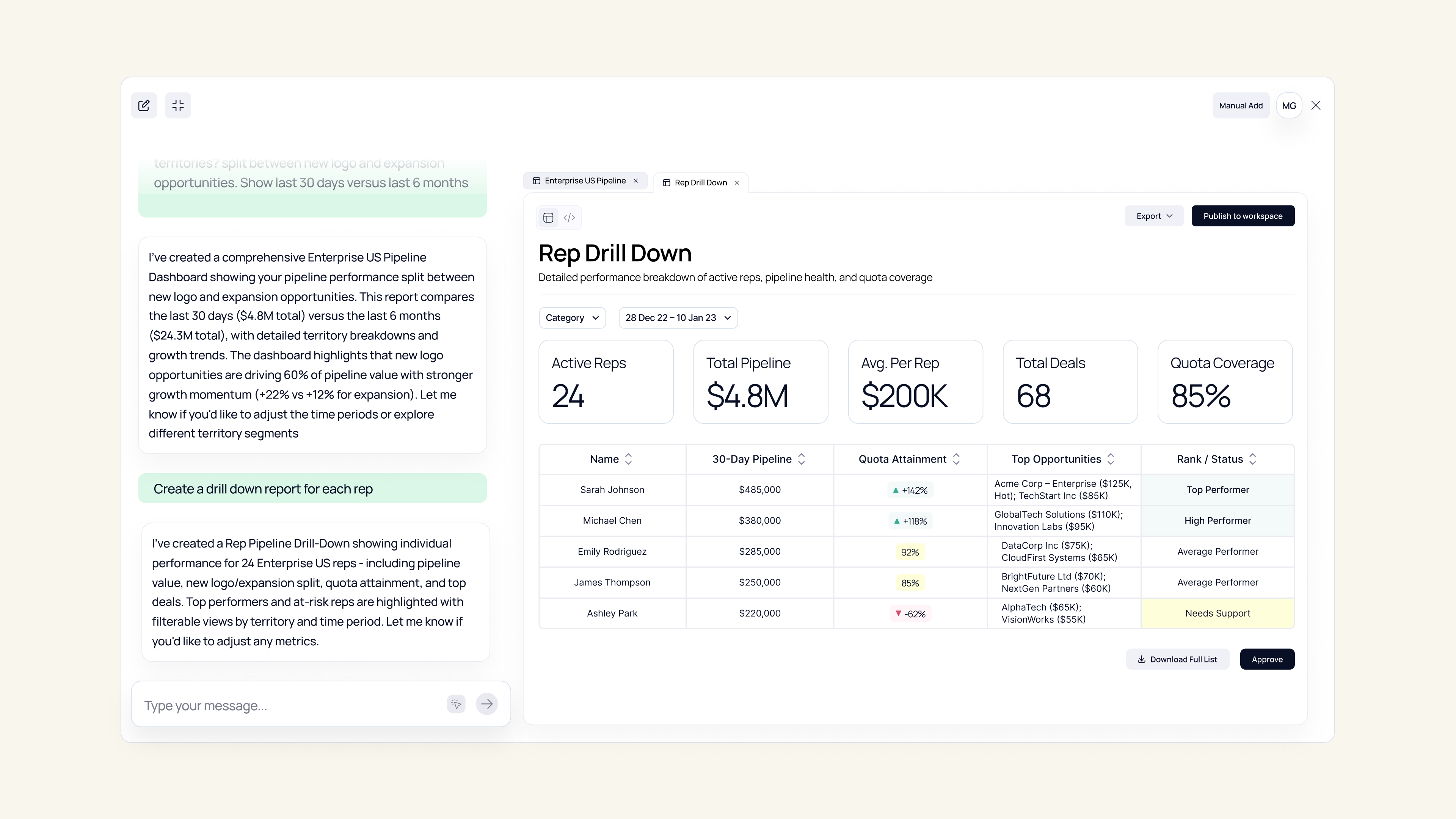Click the sparkle cursor icon in message box
Screen dimensions: 1456x819
point(456,704)
